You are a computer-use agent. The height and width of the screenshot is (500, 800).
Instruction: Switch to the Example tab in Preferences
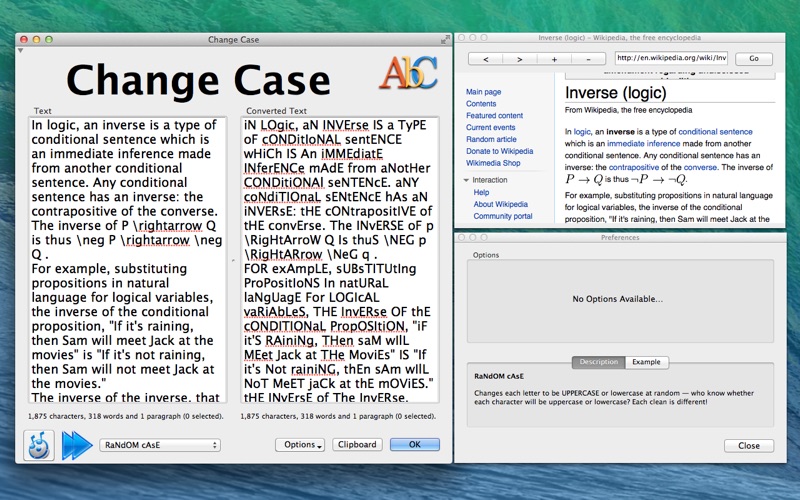tap(646, 362)
